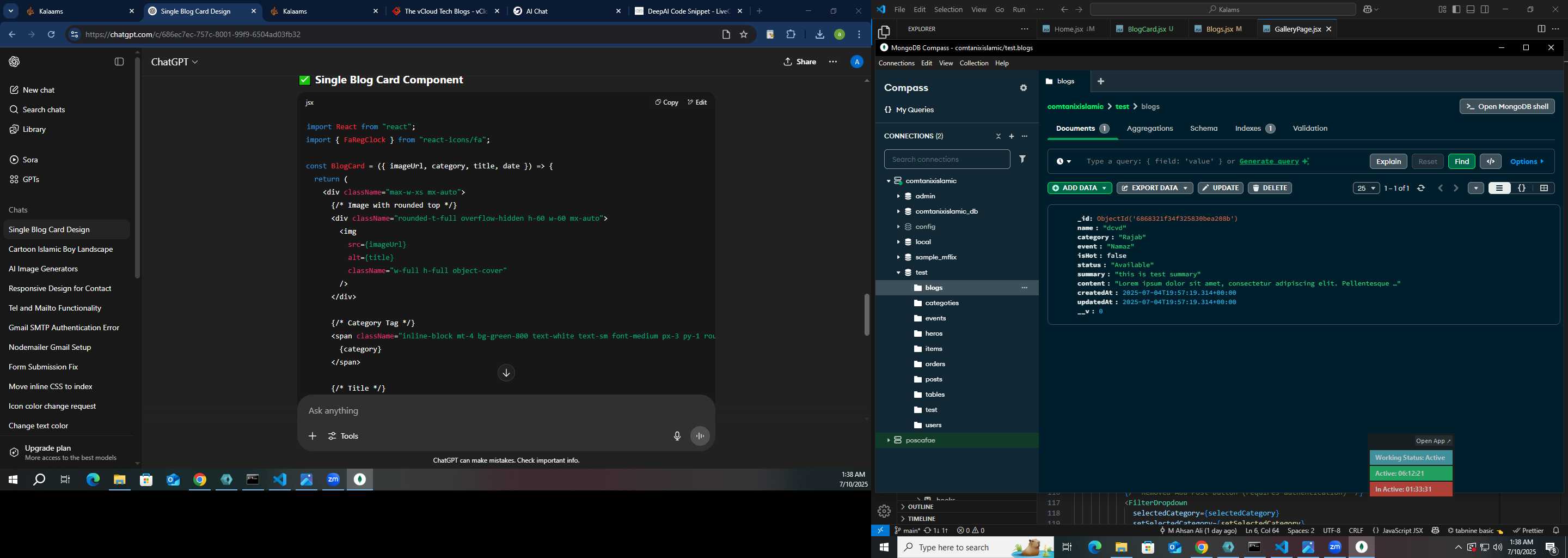
Task: Open ADD DATA dropdown
Action: point(1079,188)
